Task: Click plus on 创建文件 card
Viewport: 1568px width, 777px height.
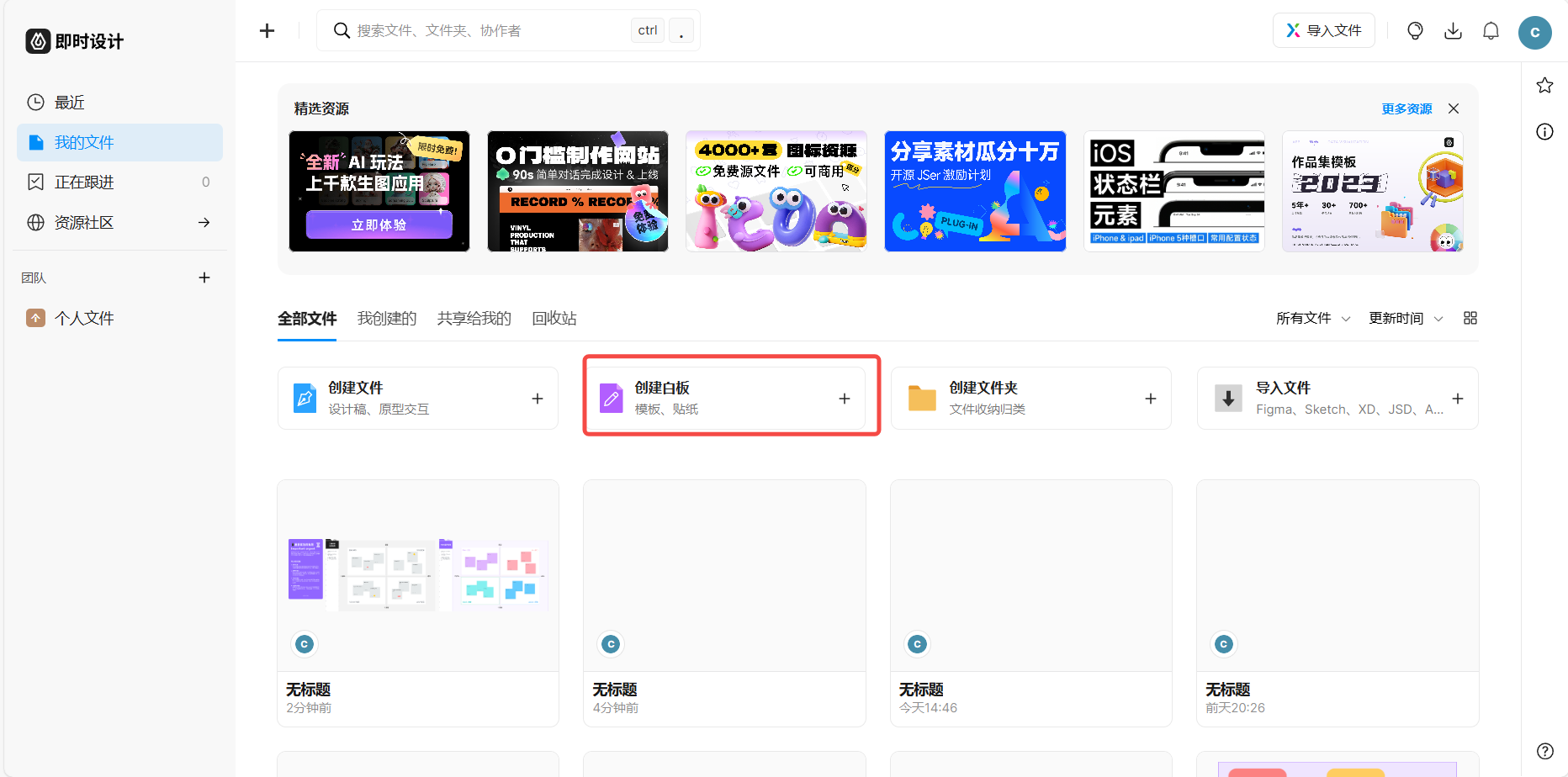Action: (538, 399)
